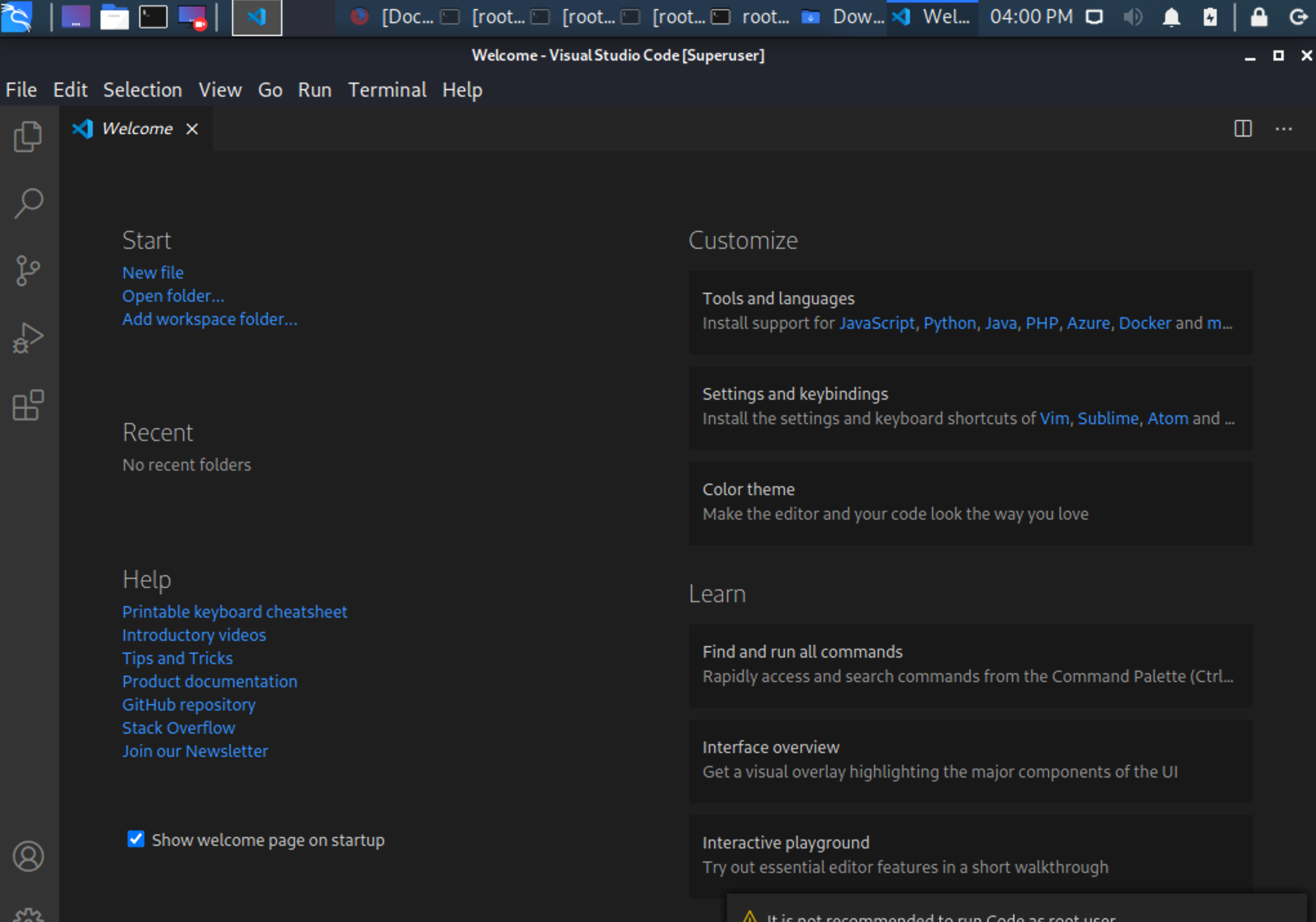Viewport: 1316px width, 922px height.
Task: Open Interface overview card
Action: [x=970, y=760]
